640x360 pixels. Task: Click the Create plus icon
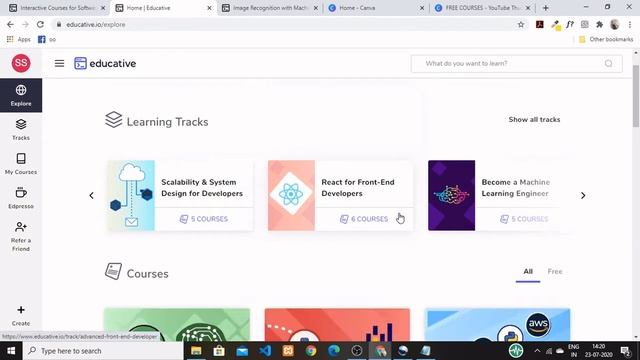pyautogui.click(x=21, y=310)
